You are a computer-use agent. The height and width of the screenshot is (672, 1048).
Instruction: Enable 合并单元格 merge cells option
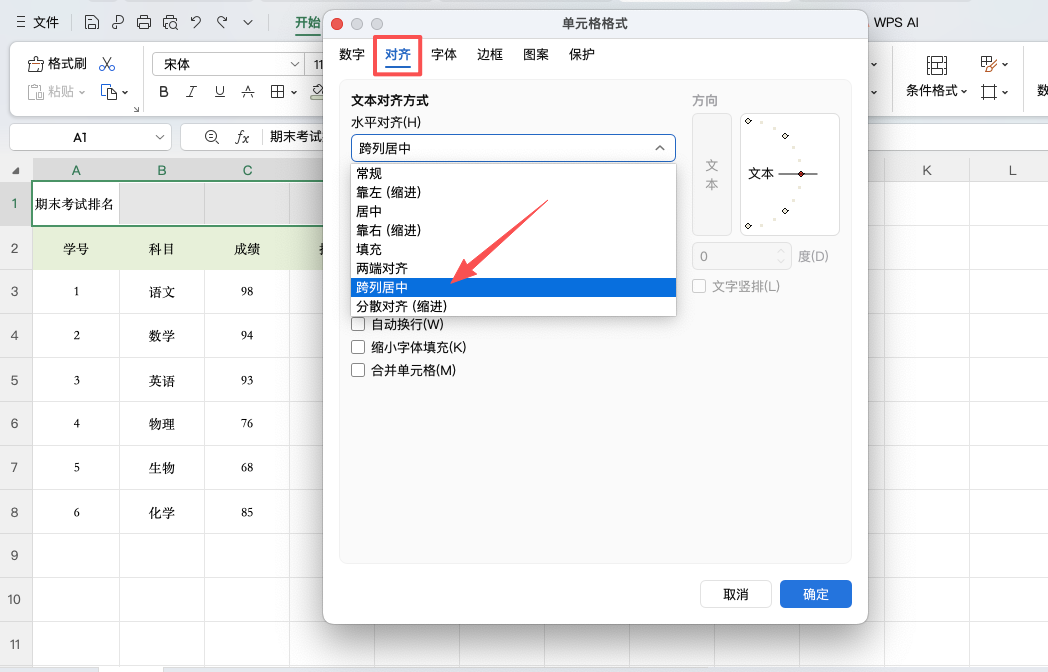(x=357, y=369)
